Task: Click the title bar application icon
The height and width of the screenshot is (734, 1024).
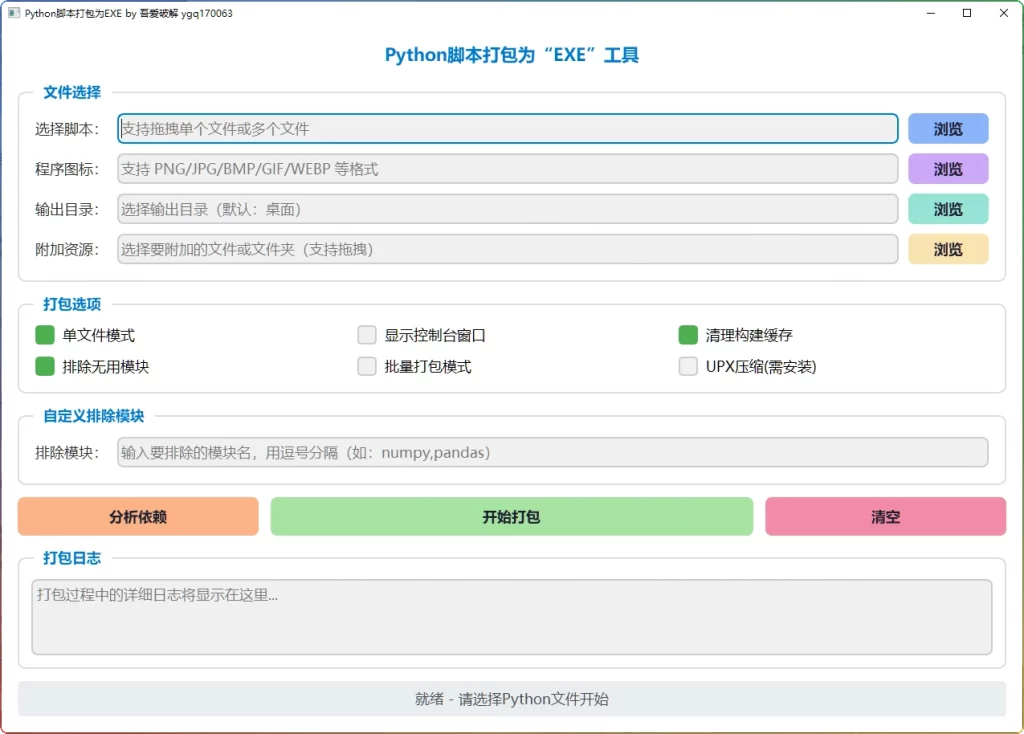Action: [15, 13]
